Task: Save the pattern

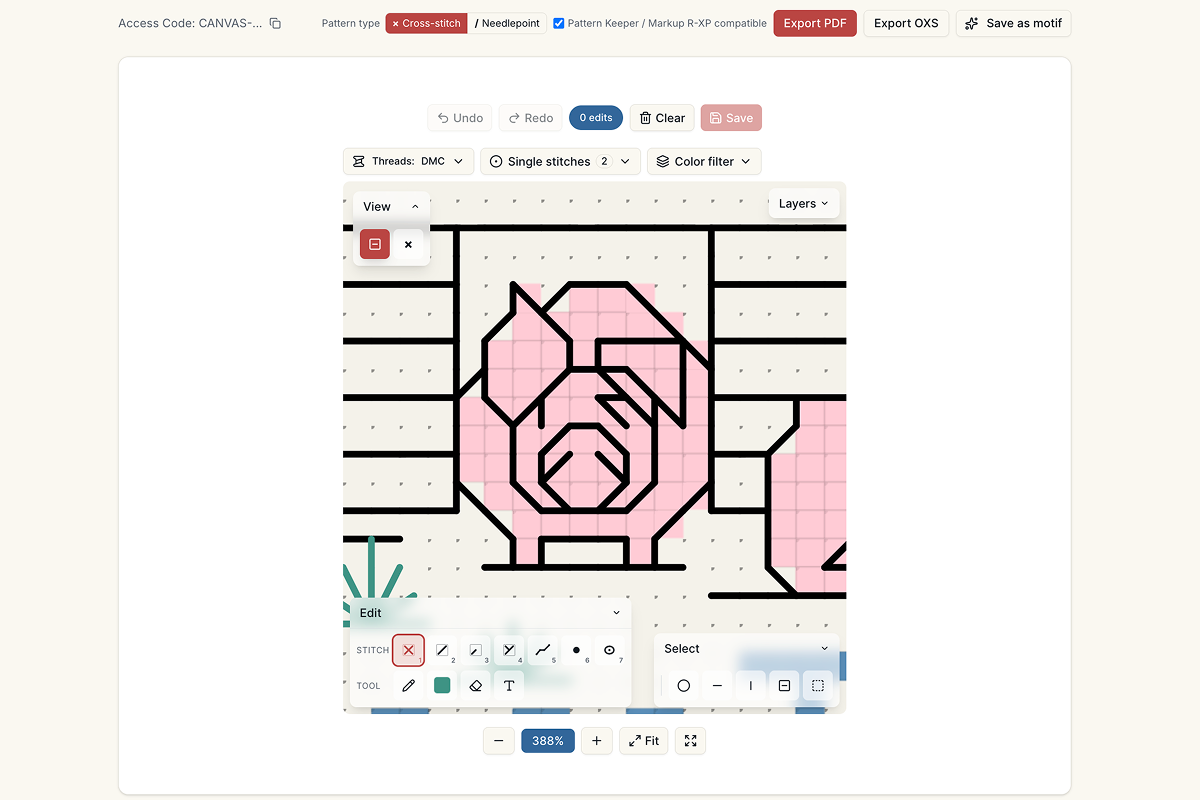Action: pos(731,118)
